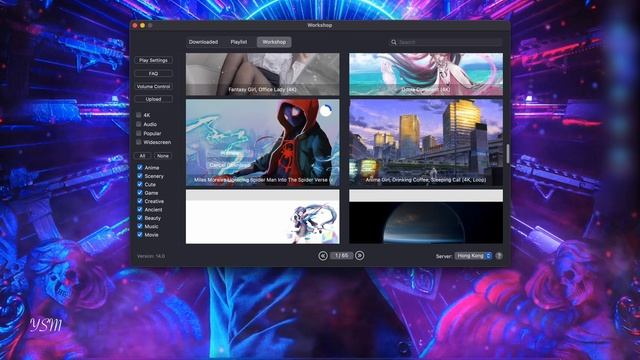Select All categories button
640x360 pixels.
coord(142,156)
